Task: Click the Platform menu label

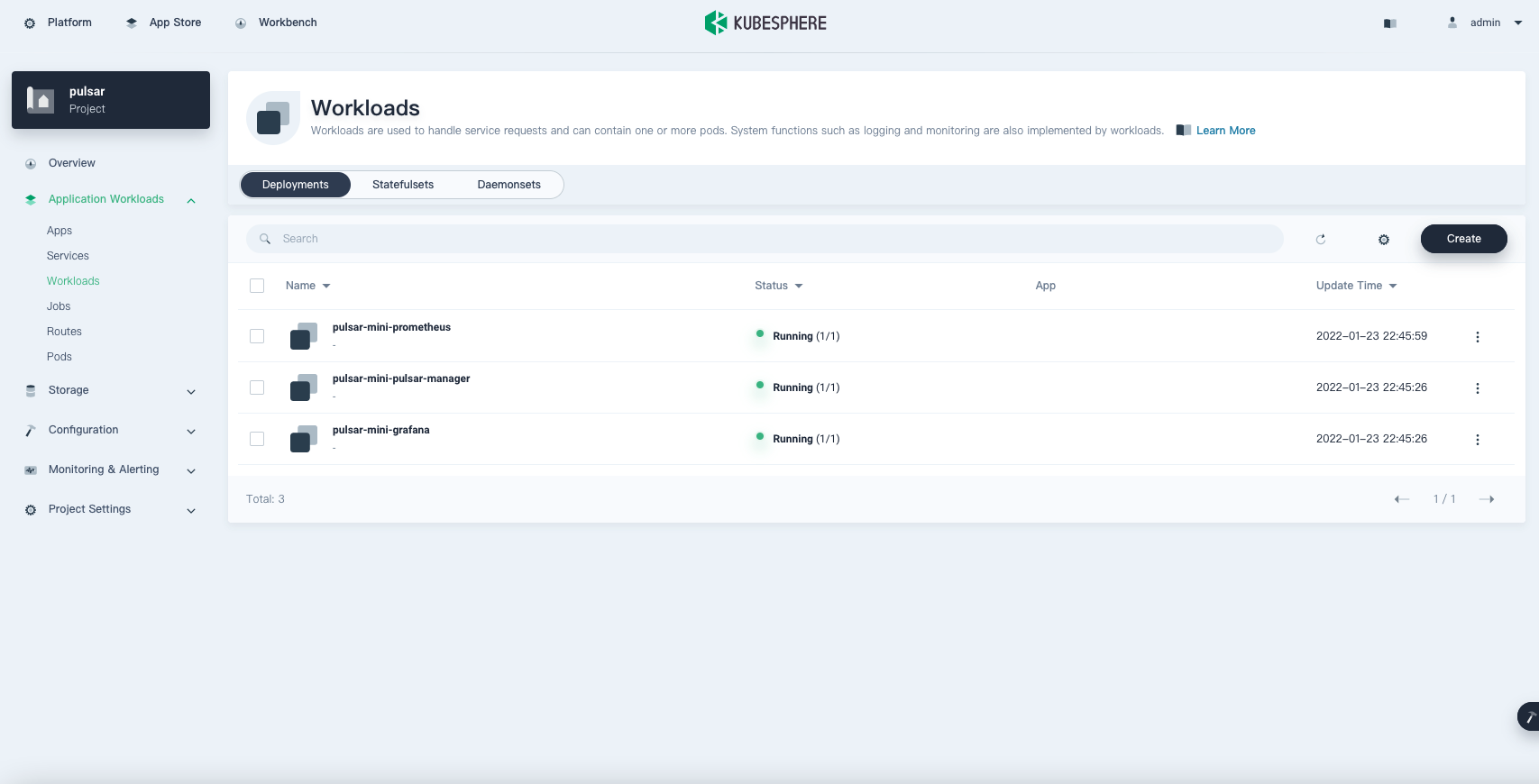Action: (x=69, y=23)
